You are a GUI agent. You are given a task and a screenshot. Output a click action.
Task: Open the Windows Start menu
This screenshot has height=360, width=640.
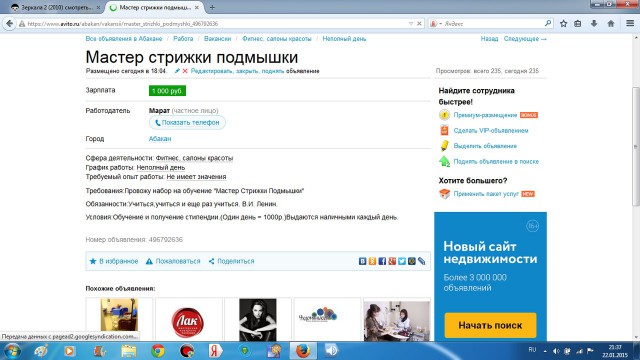coord(12,351)
